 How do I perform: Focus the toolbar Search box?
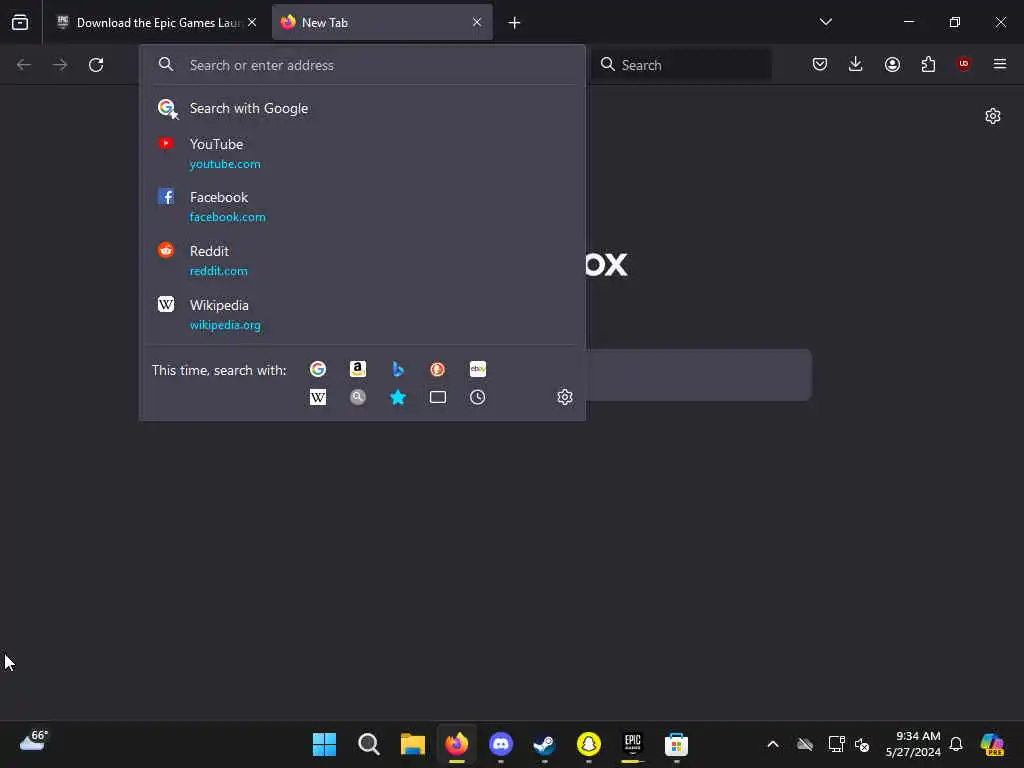point(681,65)
